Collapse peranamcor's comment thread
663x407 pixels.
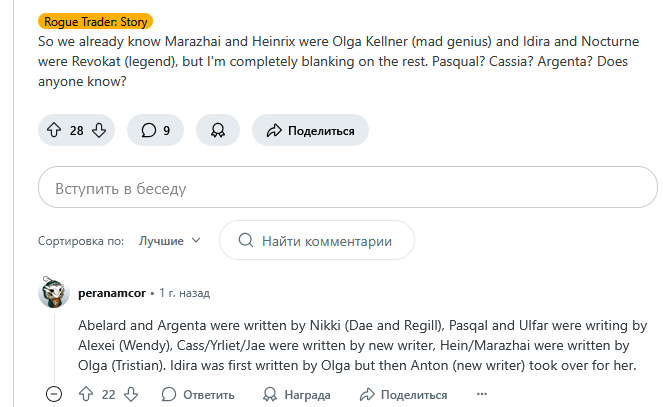(x=54, y=395)
